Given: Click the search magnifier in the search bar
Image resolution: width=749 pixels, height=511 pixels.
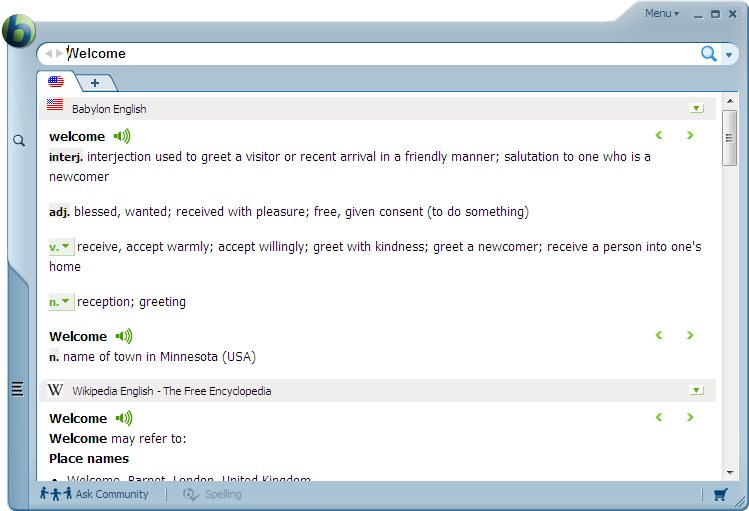Looking at the screenshot, I should tap(708, 54).
